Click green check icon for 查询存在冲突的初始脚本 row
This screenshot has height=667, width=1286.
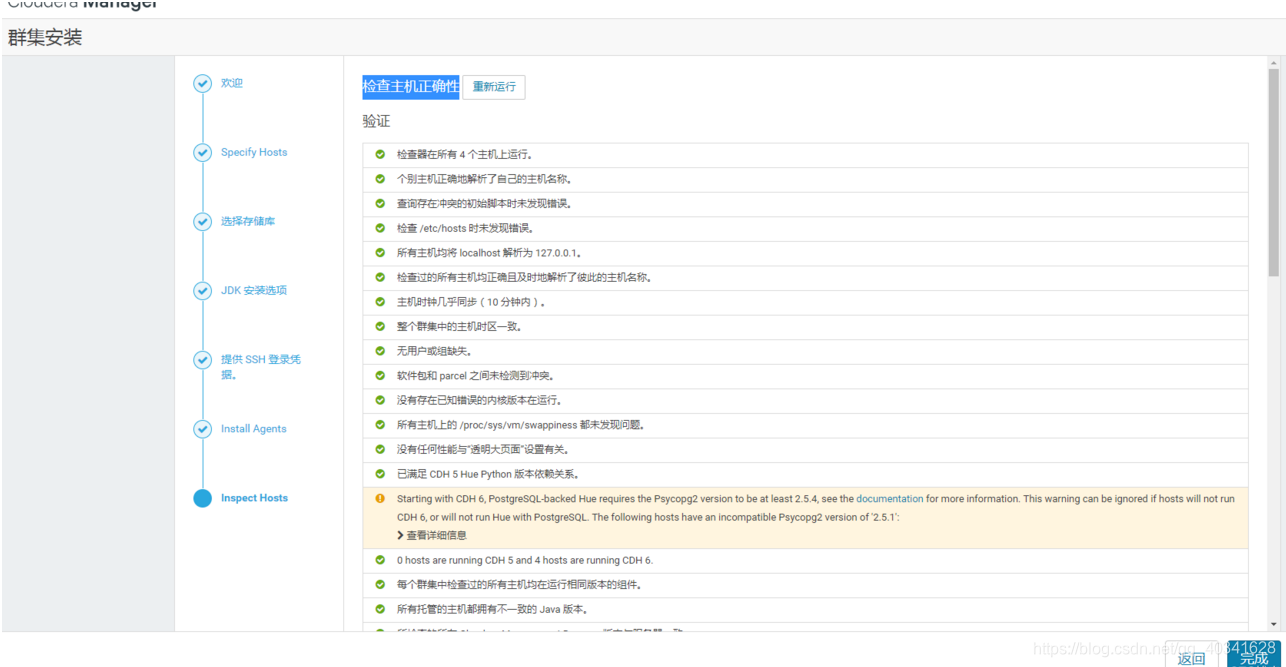(x=380, y=204)
